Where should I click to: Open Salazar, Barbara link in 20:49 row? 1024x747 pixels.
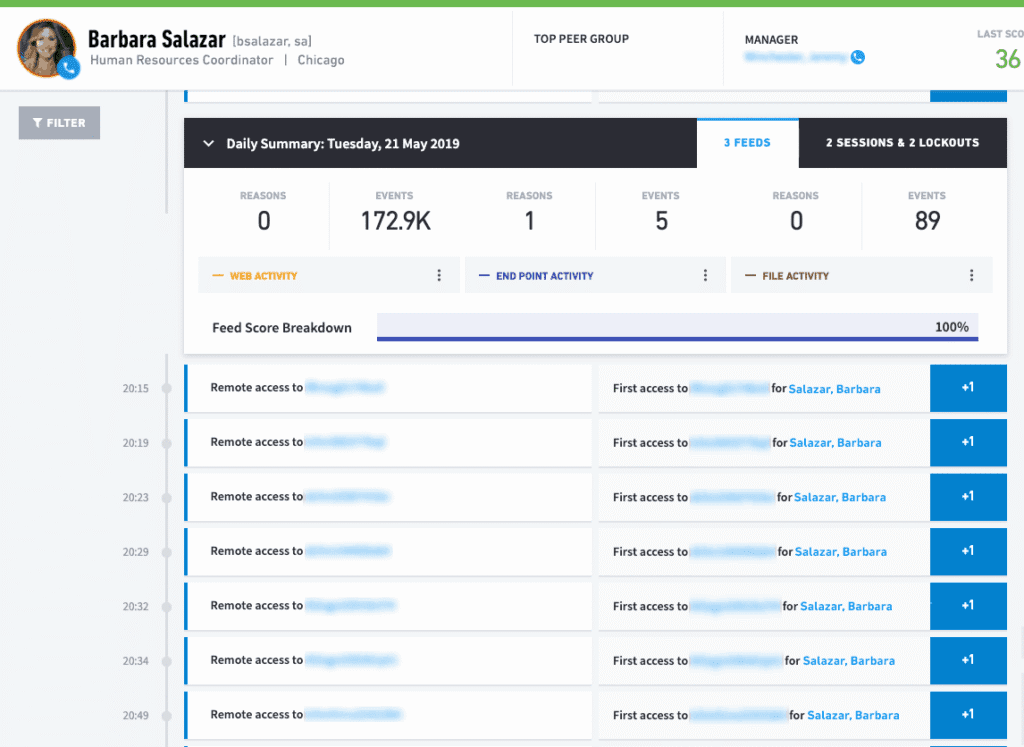(854, 716)
